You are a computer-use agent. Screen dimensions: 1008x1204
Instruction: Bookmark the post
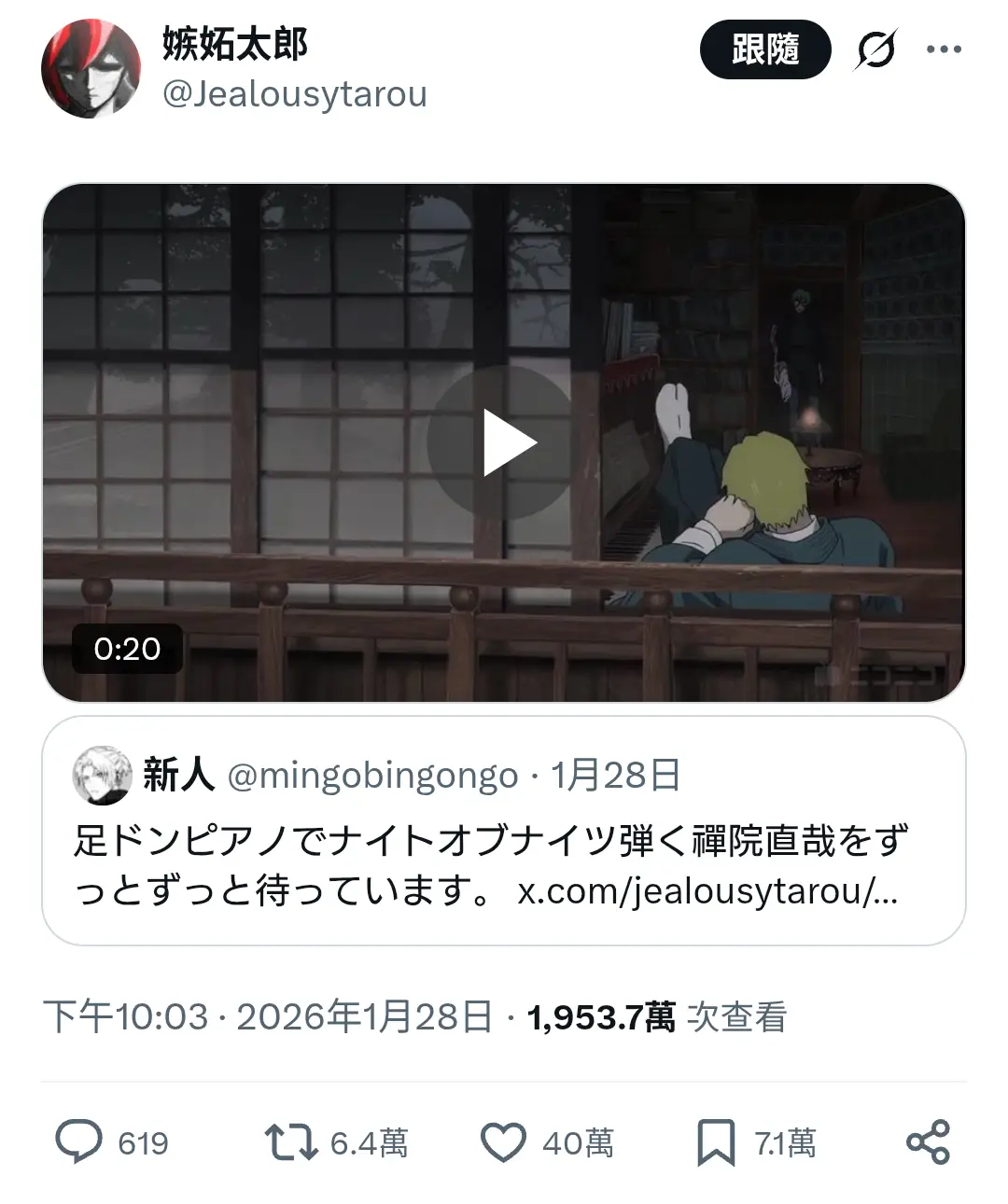[x=716, y=1142]
